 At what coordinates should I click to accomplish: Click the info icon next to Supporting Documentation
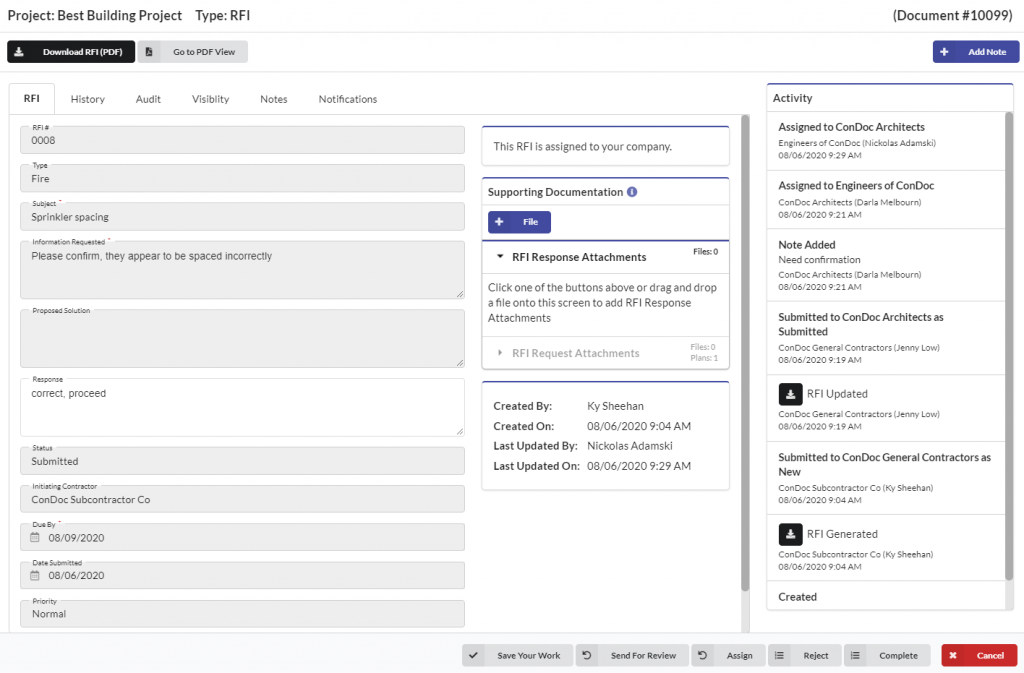(632, 192)
